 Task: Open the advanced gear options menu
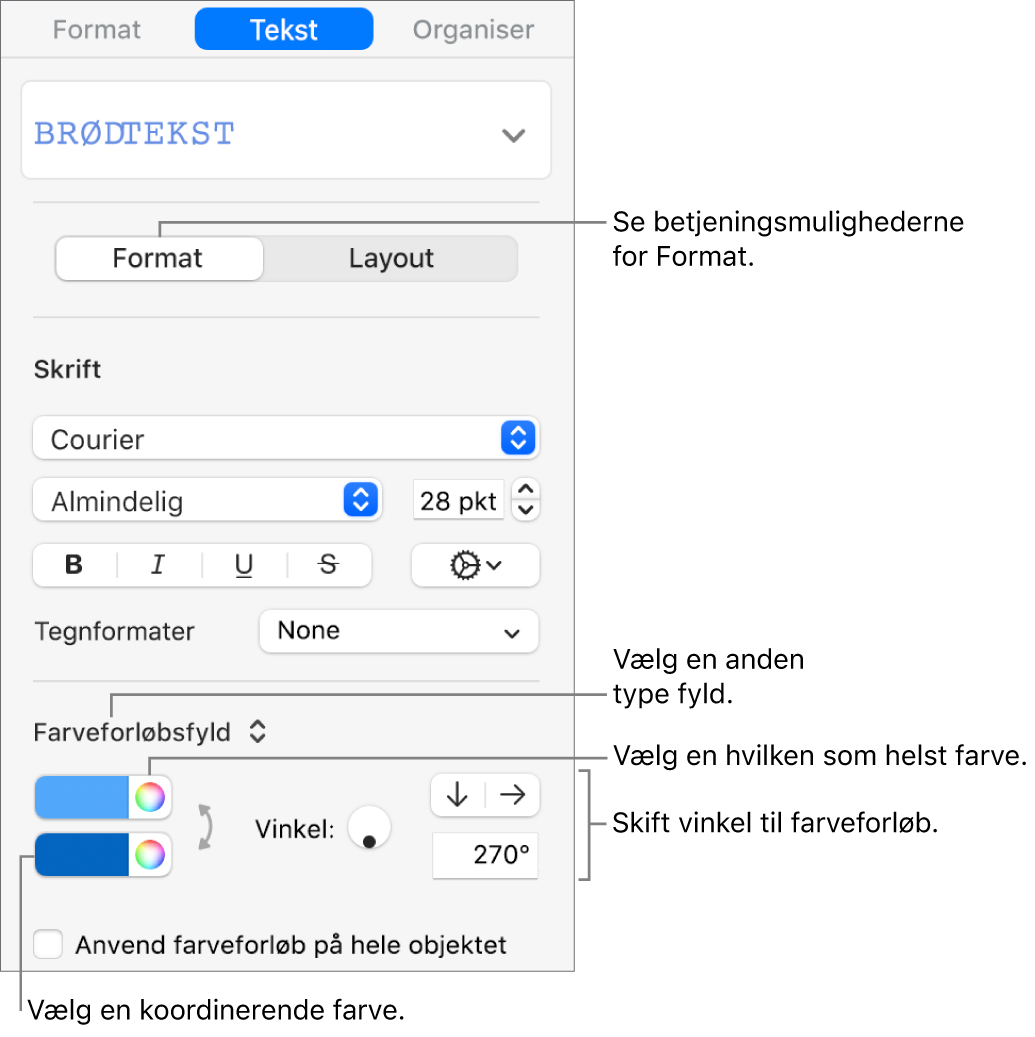[x=476, y=565]
